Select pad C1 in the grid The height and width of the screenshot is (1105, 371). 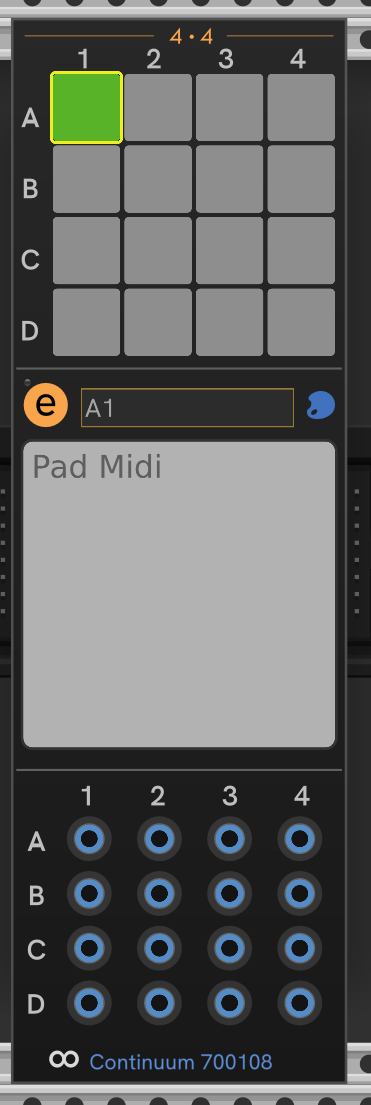coord(86,251)
